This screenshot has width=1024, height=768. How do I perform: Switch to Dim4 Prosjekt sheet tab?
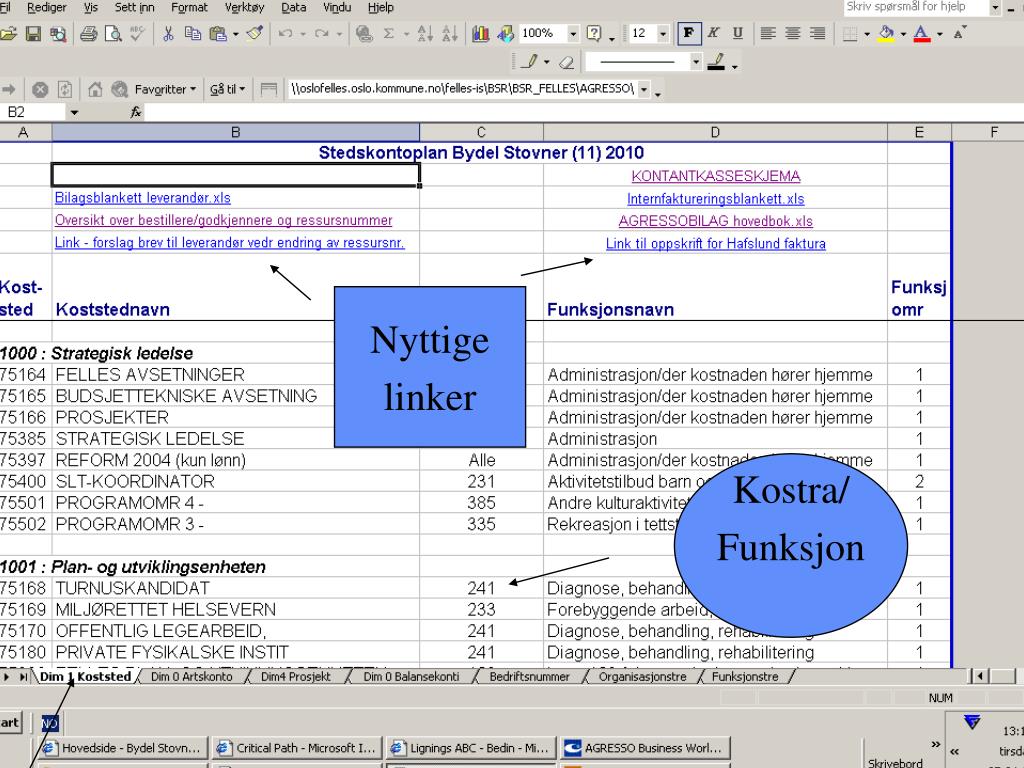(296, 677)
